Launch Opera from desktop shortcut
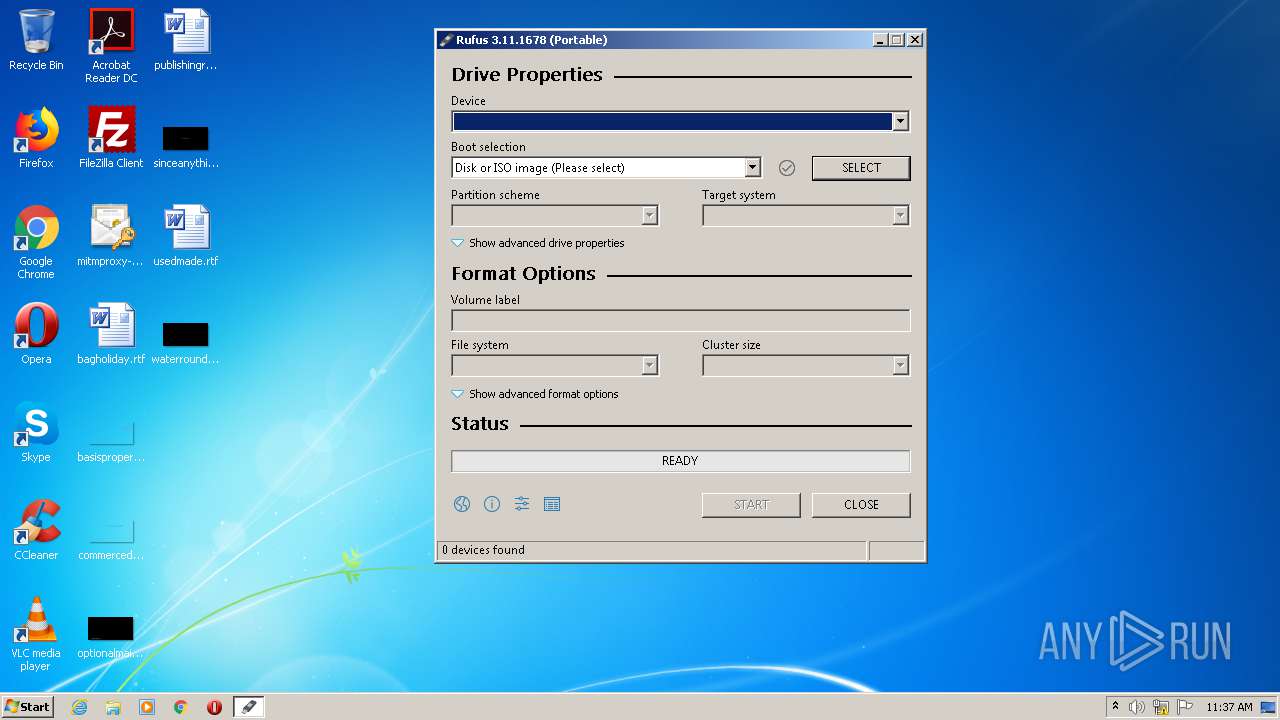This screenshot has width=1280, height=720. coord(36,334)
